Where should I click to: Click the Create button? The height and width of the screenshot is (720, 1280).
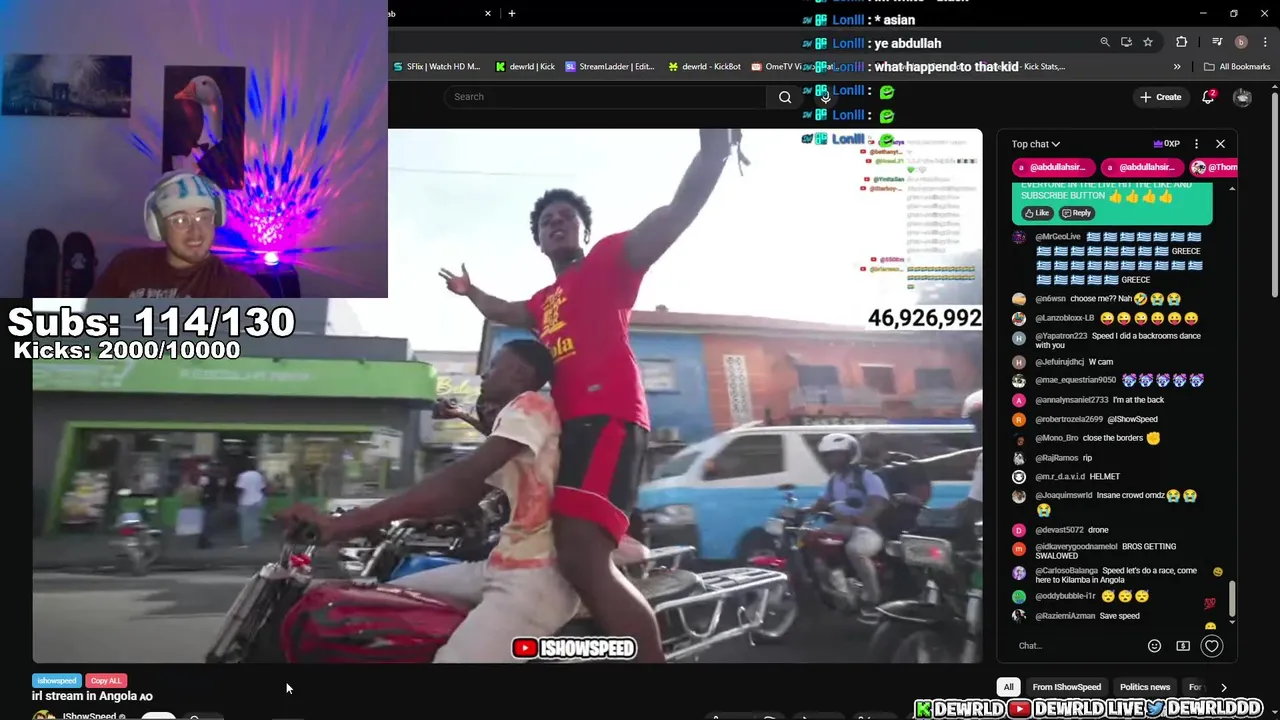pos(1160,97)
